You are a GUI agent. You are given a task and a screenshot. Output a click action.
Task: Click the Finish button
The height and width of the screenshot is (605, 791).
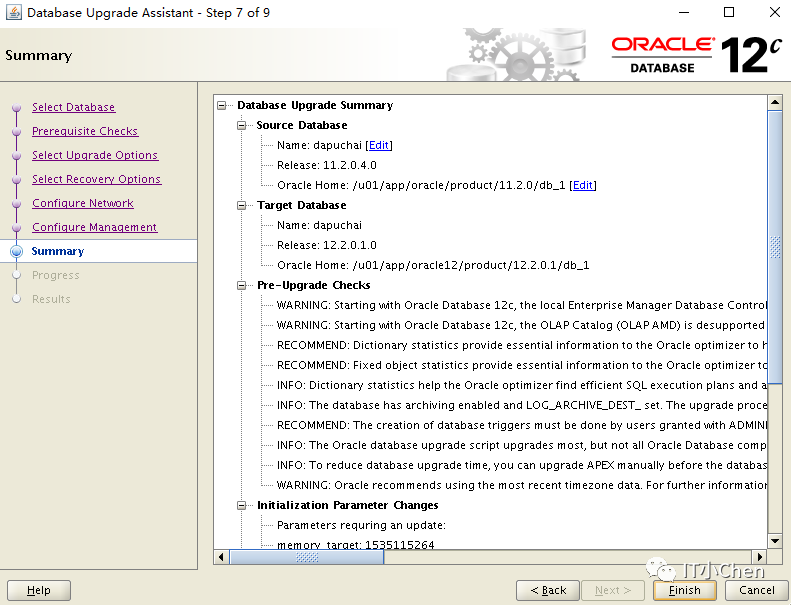click(685, 590)
